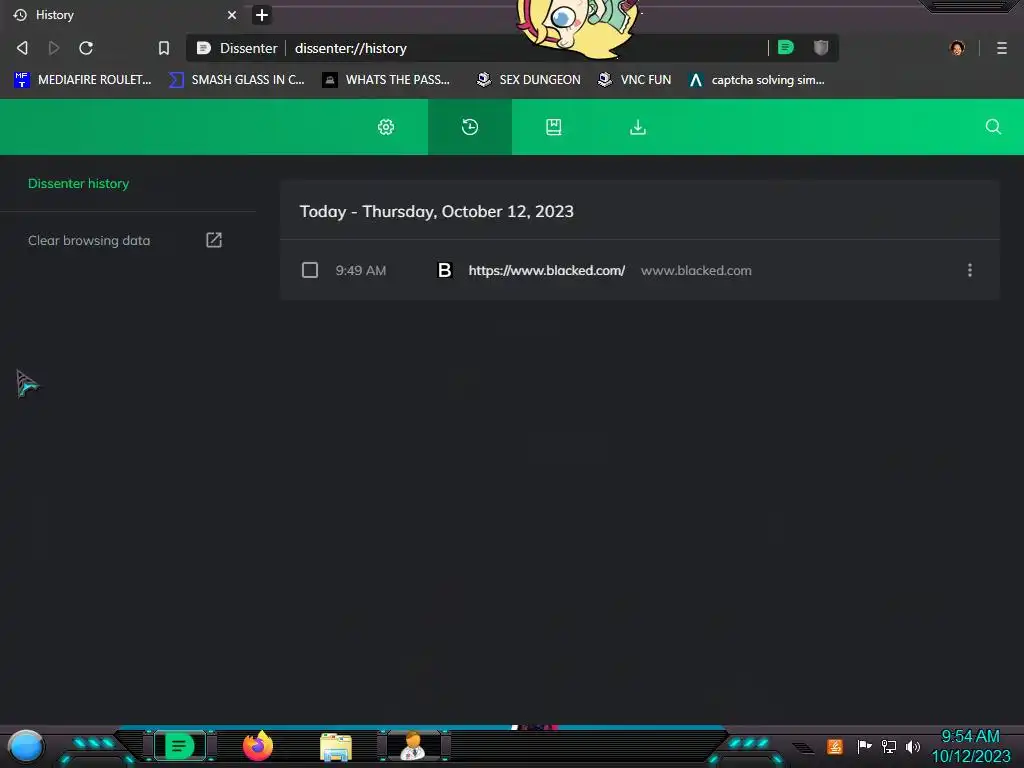Launch Firefox from the taskbar

tap(258, 746)
